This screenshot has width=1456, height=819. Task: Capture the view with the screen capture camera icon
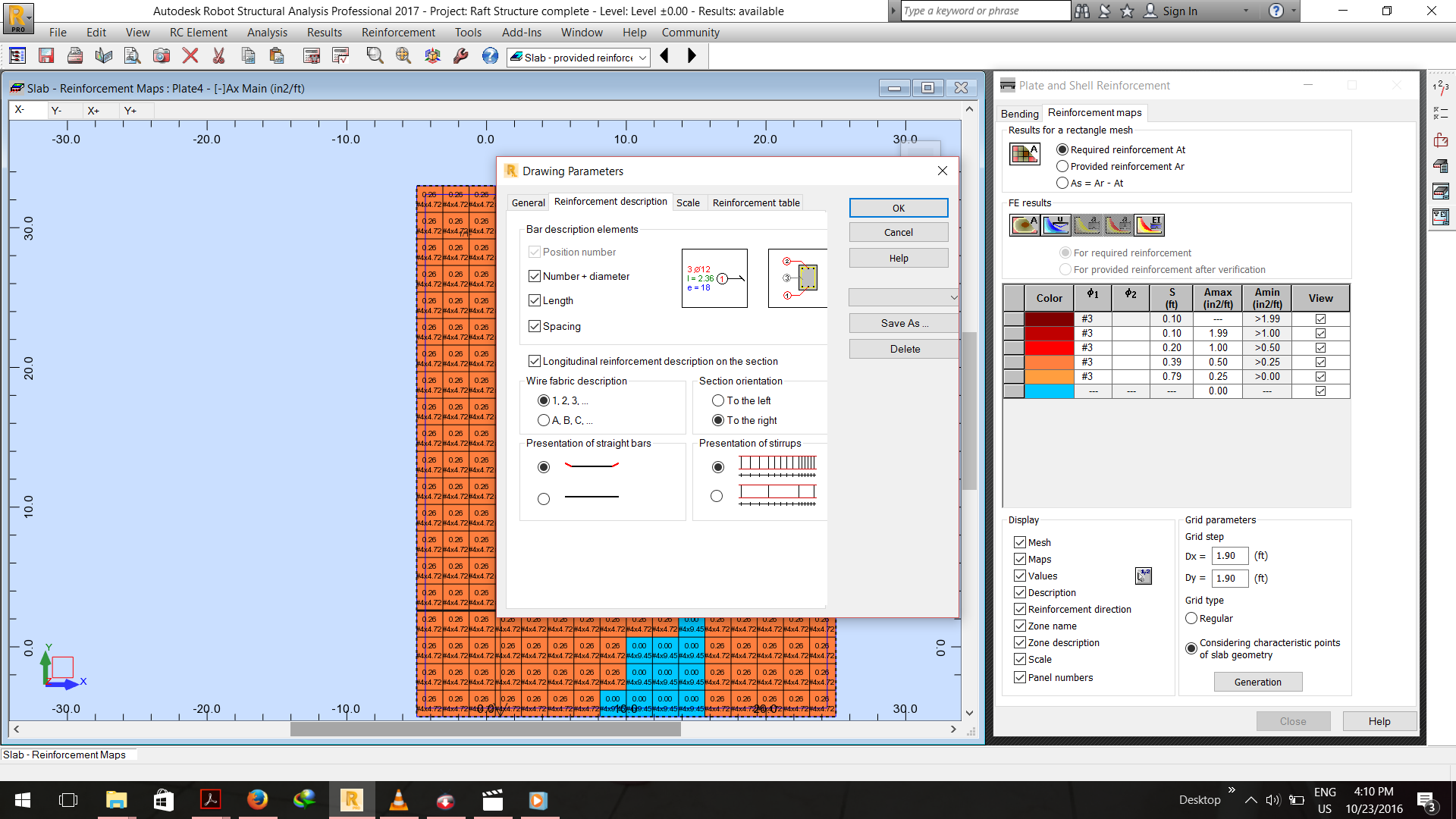tap(160, 56)
